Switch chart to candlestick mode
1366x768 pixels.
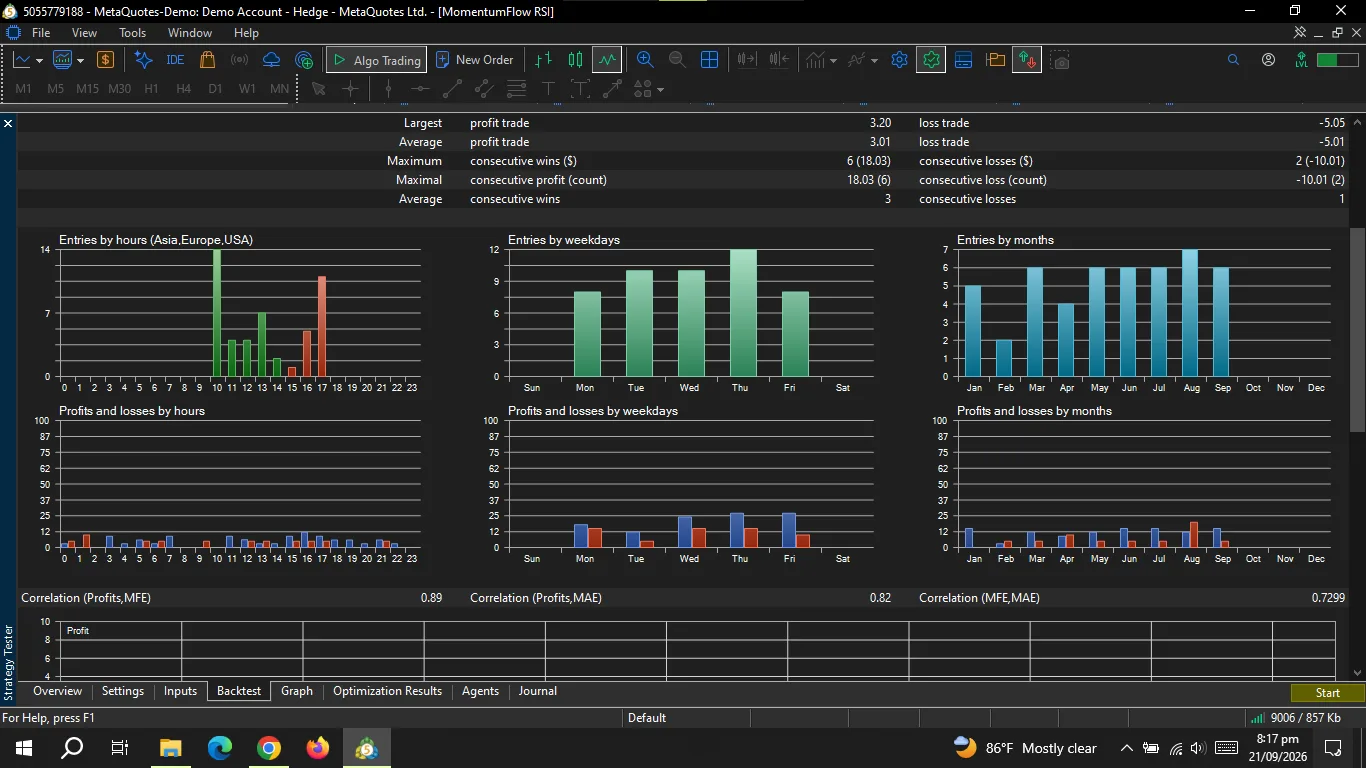[575, 60]
